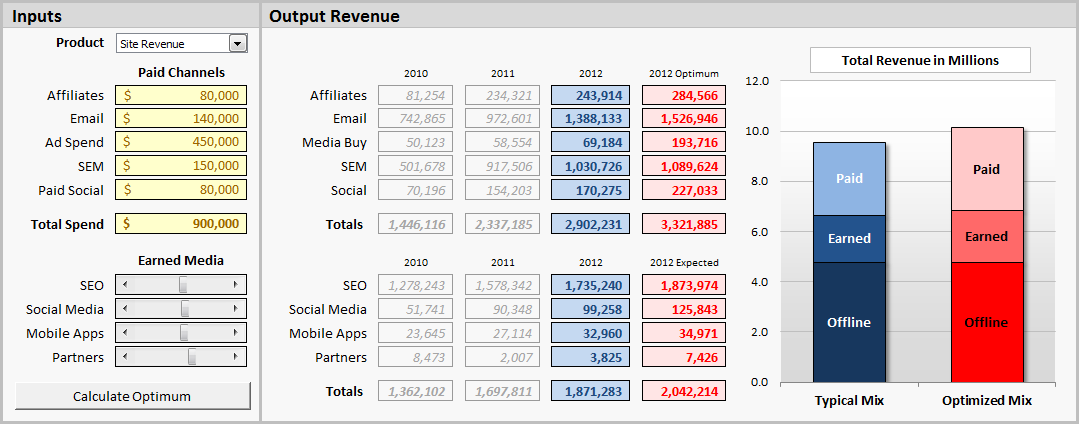This screenshot has width=1079, height=424.
Task: Click the Optimized Mix Offline bar segment
Action: (x=986, y=322)
